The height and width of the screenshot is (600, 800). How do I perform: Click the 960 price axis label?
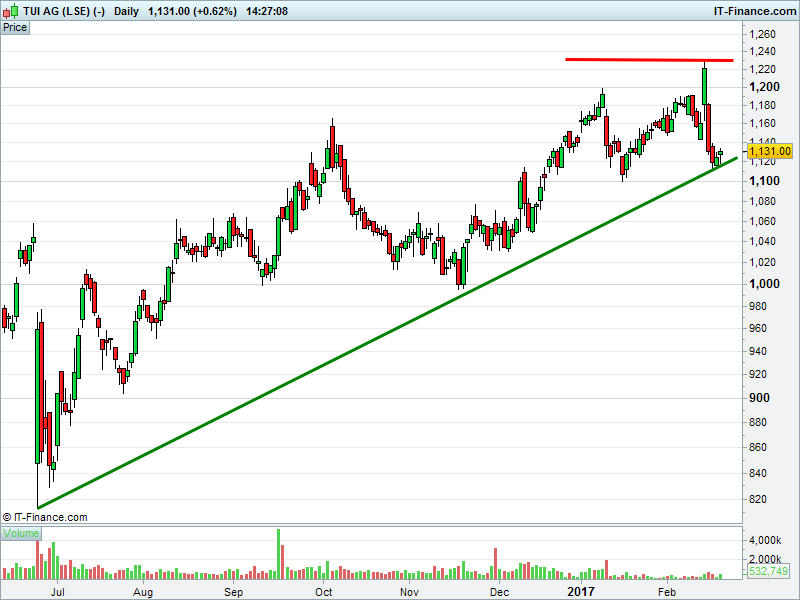click(x=758, y=328)
